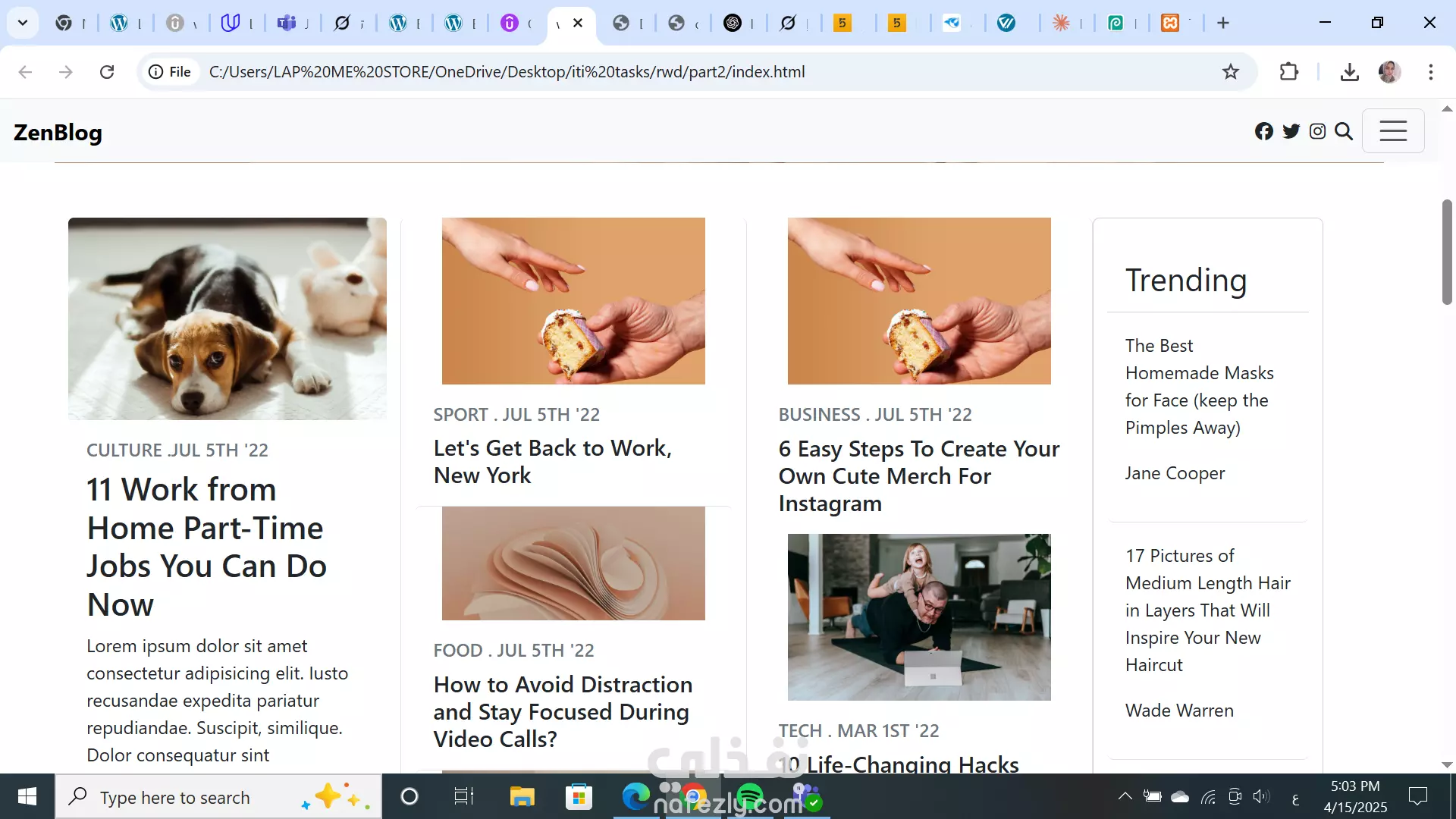Open the Chrome profile avatar

point(1389,72)
